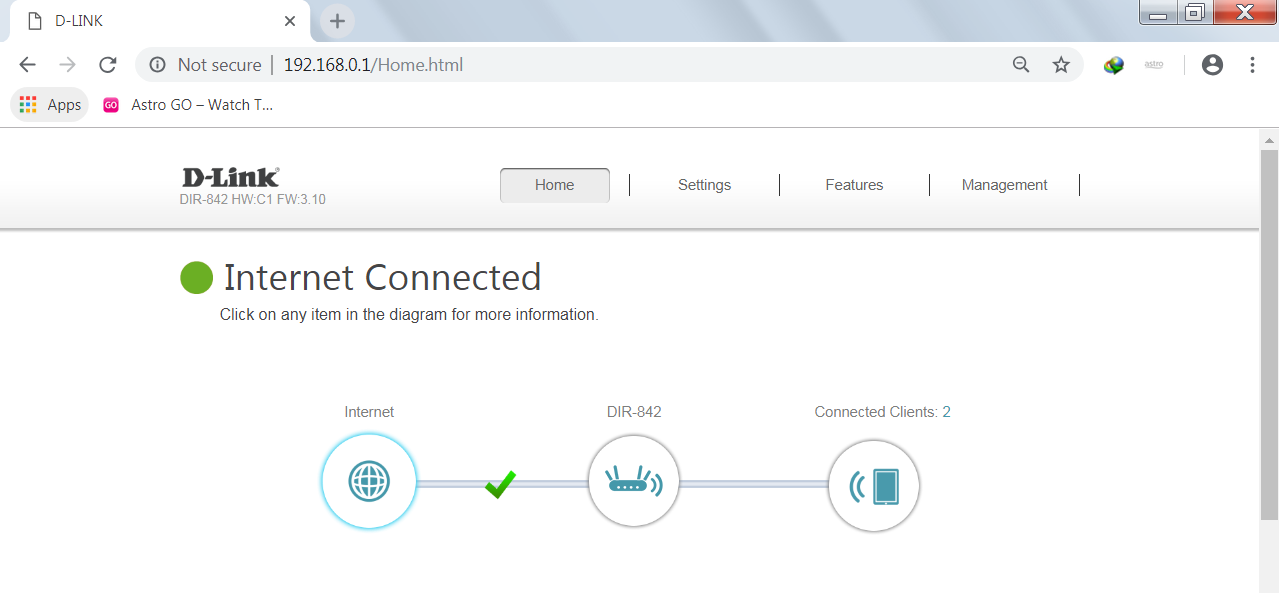Click the Connected Clients: 2 label
1279x593 pixels.
tap(882, 412)
